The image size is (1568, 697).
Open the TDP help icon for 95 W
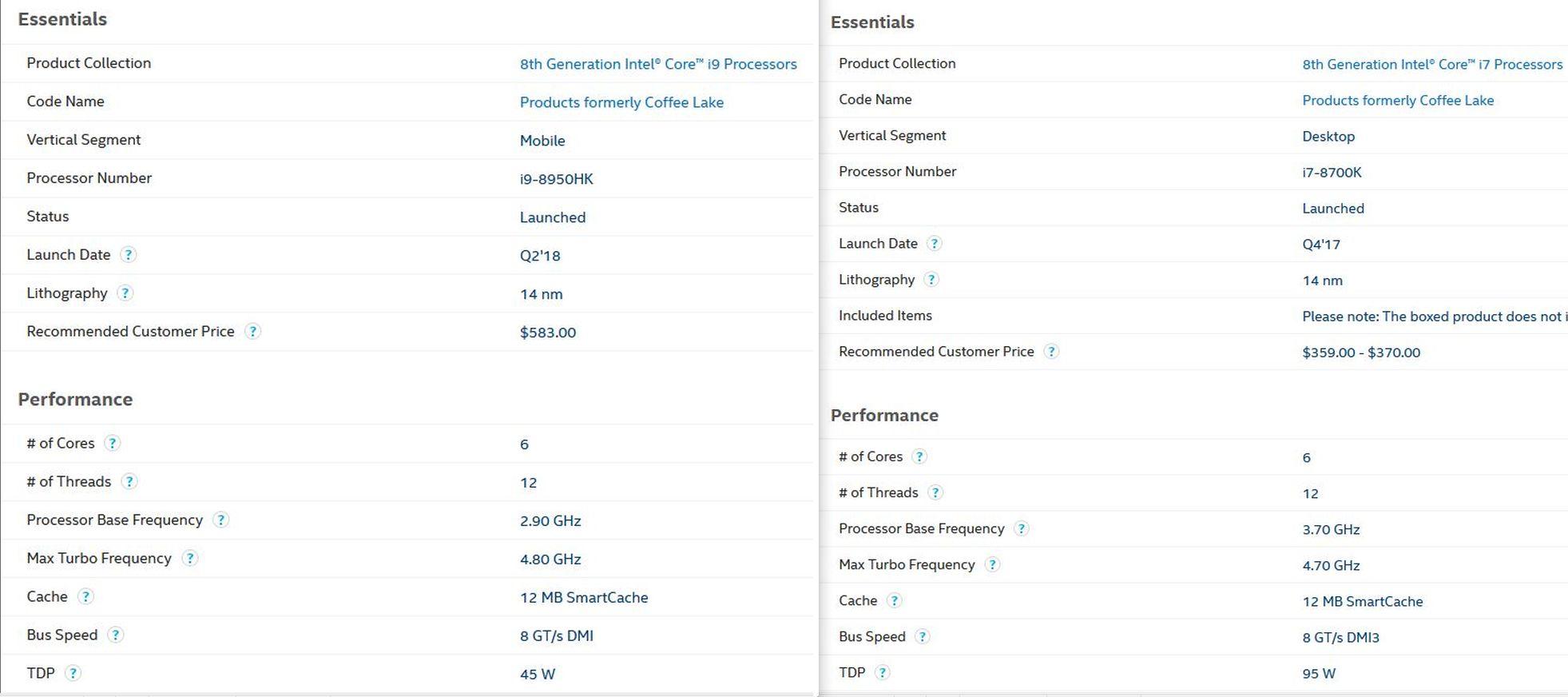coord(883,673)
